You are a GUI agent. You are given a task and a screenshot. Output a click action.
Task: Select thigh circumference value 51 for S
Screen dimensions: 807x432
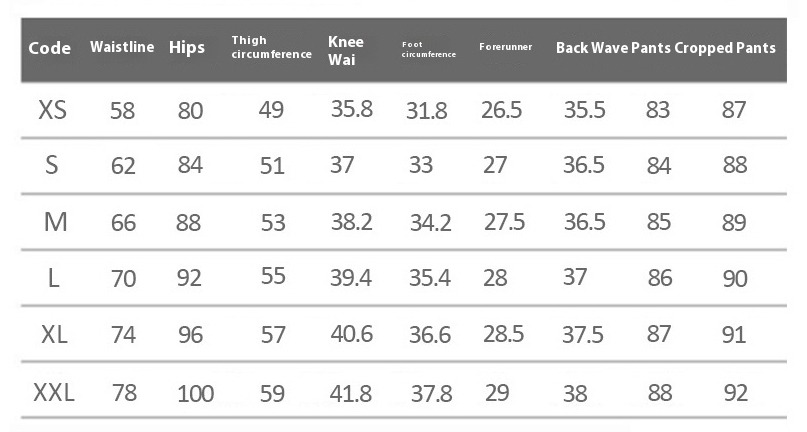tap(272, 166)
